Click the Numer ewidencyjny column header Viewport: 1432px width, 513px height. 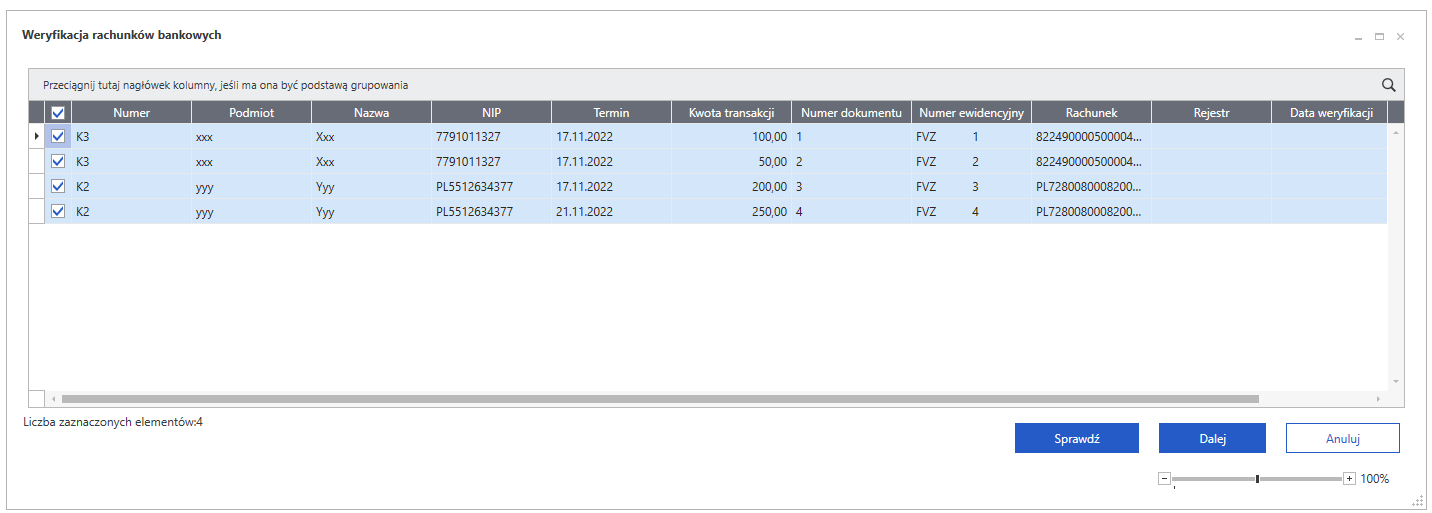[971, 113]
